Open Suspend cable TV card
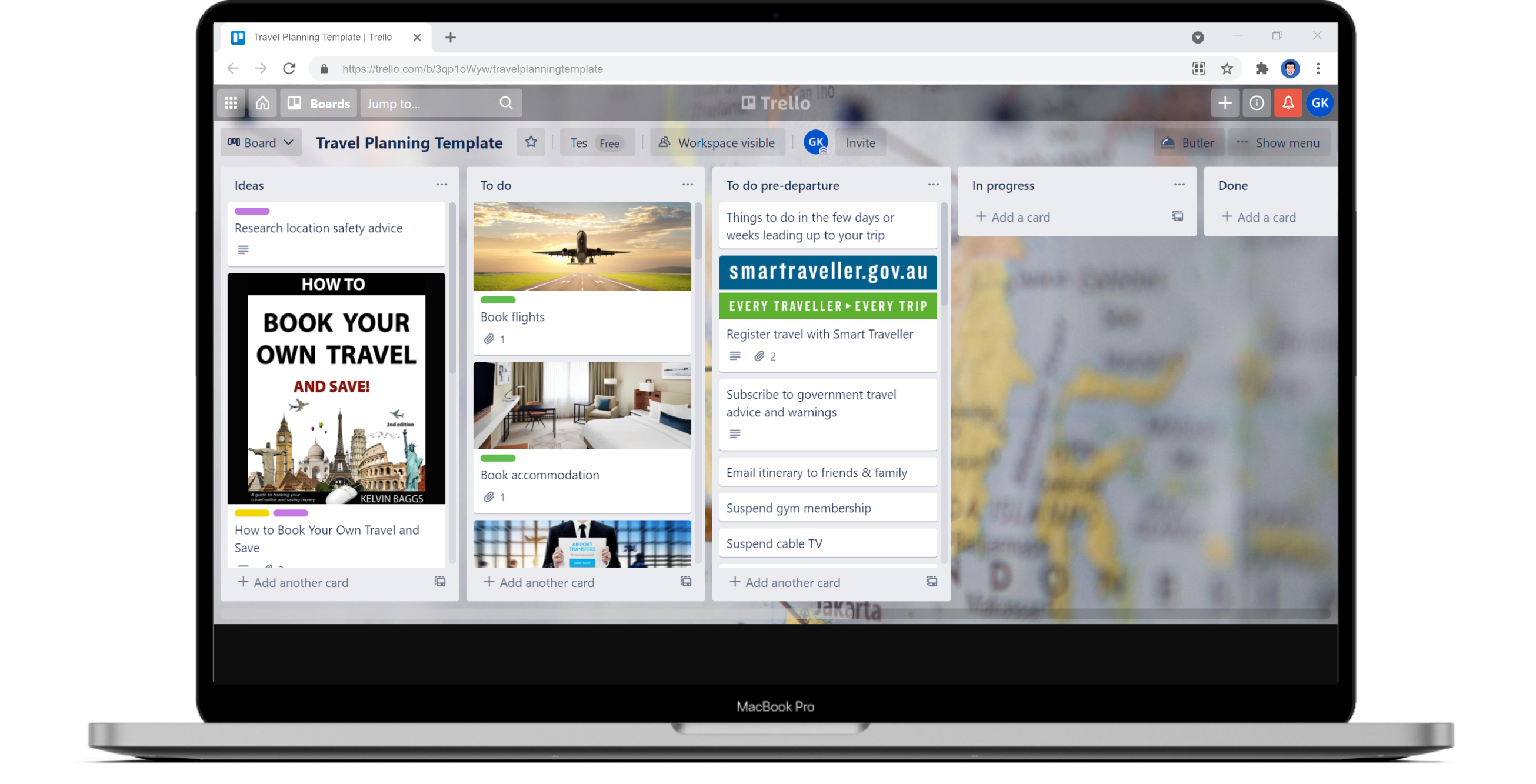The height and width of the screenshot is (784, 1536). [828, 543]
